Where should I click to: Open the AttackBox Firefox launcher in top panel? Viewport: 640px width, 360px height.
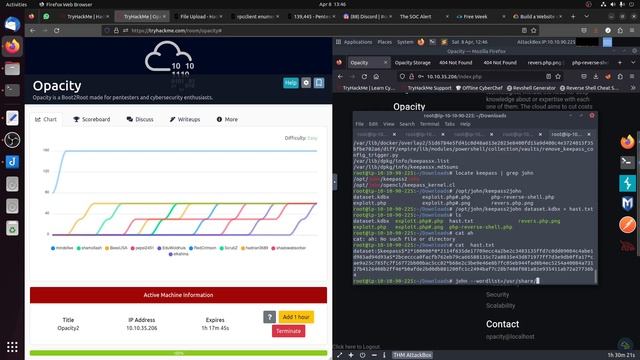tap(421, 42)
